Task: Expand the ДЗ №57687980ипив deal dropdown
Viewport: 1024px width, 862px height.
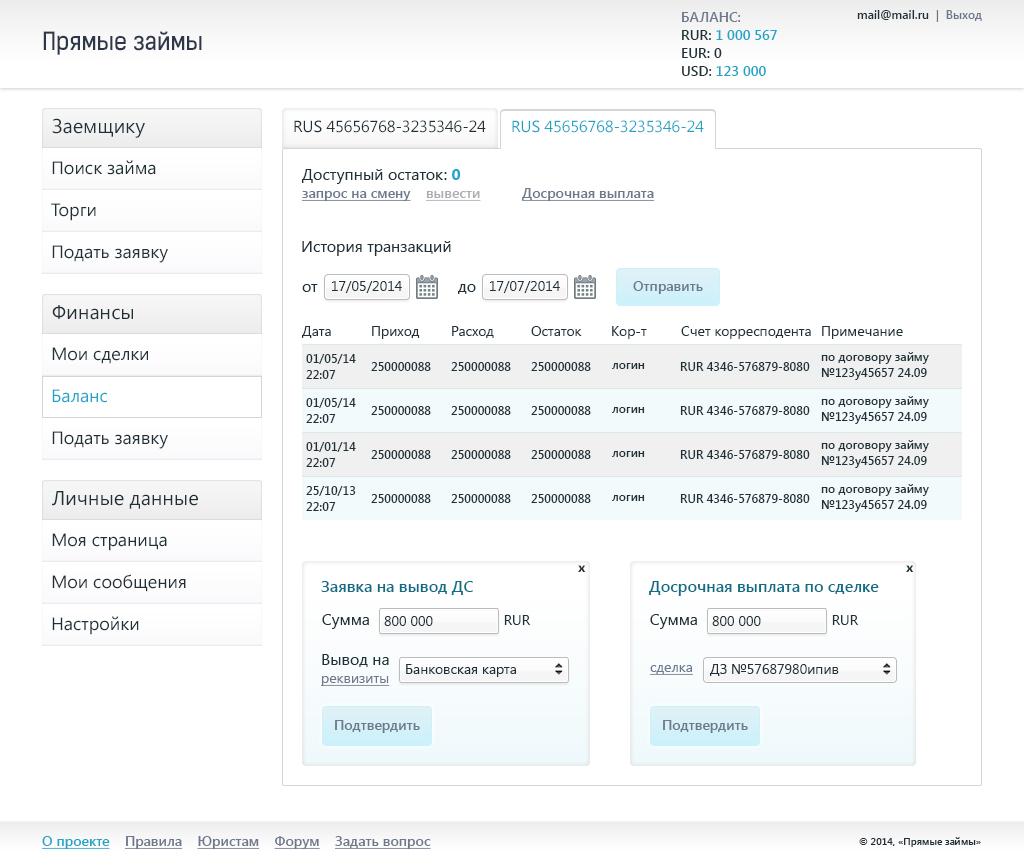Action: point(799,669)
